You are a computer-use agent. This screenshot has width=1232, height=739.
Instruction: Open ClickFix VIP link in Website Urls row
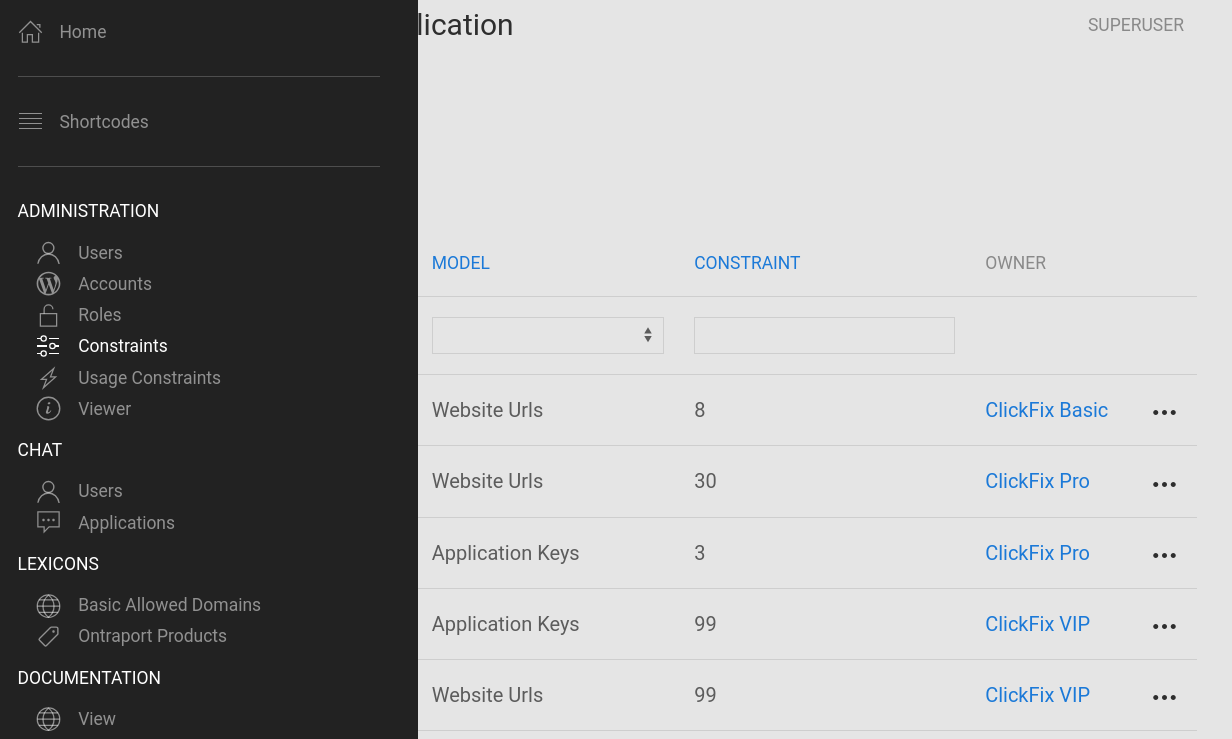(1037, 695)
